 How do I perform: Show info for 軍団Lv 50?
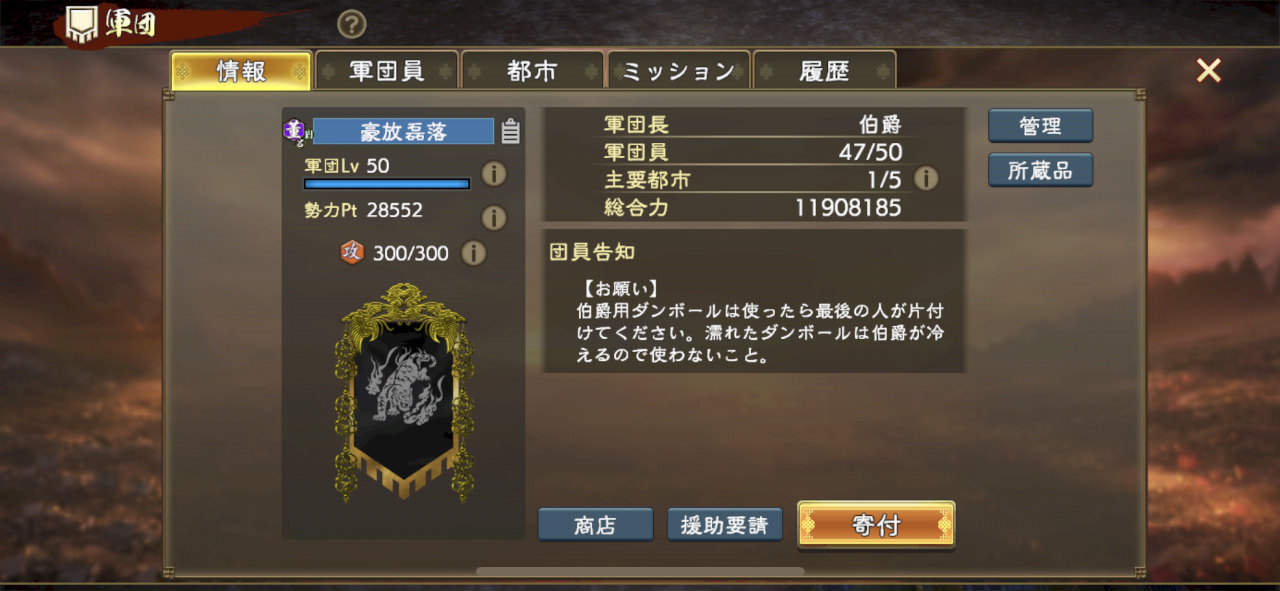(x=494, y=173)
